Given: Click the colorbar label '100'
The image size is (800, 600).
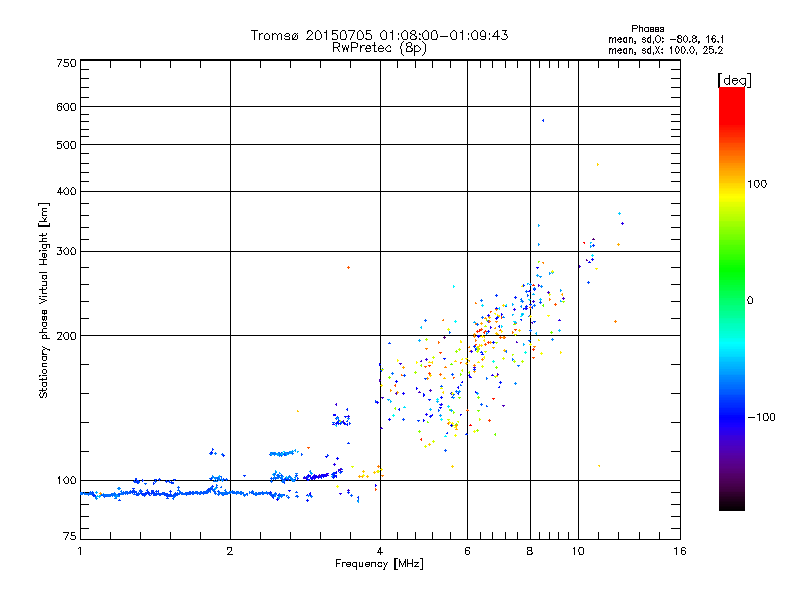Looking at the screenshot, I should [x=757, y=184].
